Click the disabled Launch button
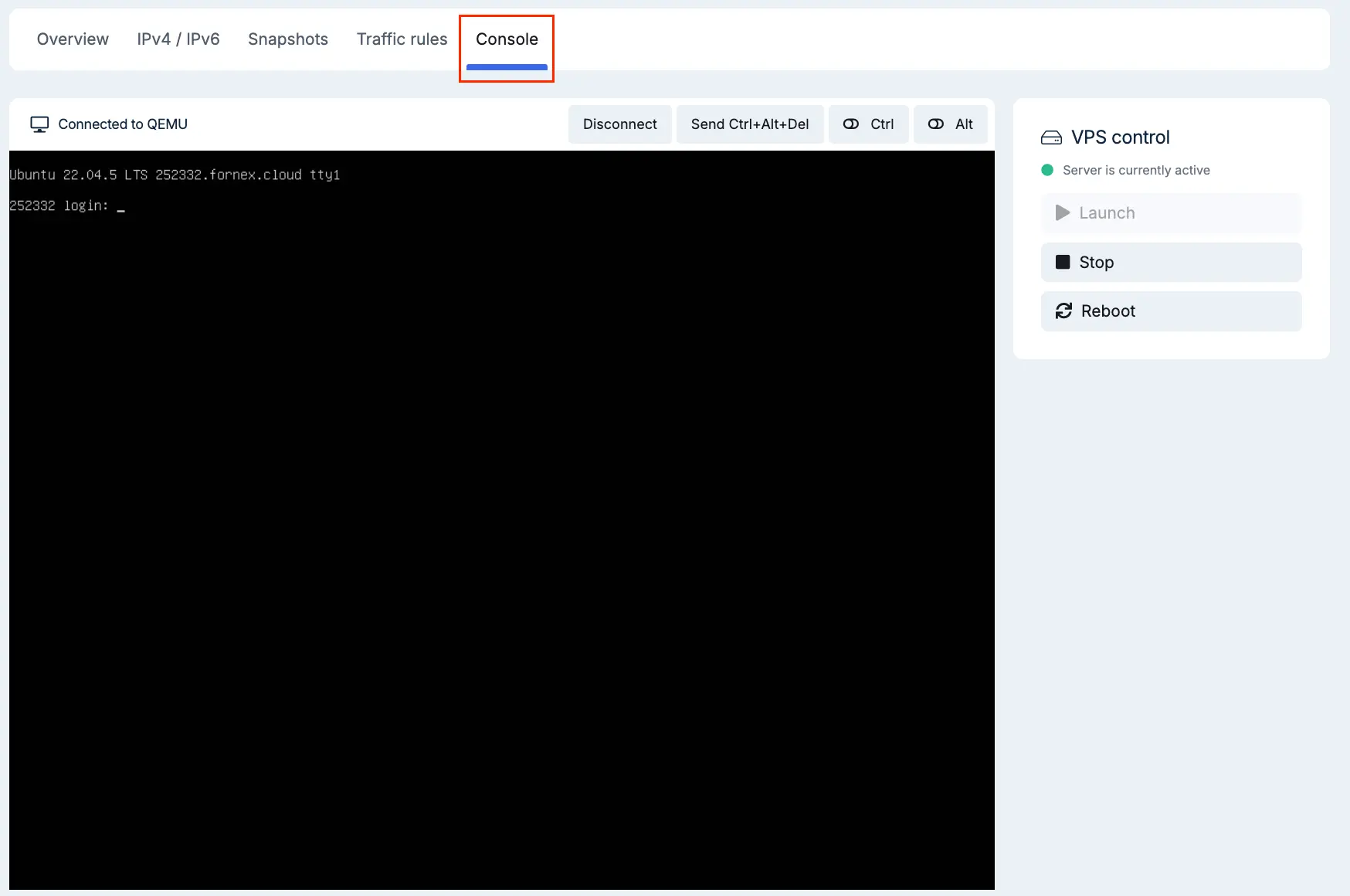 [x=1172, y=213]
